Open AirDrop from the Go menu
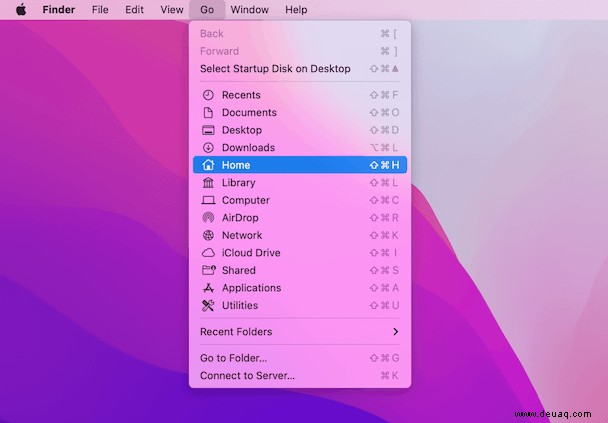 pos(300,218)
